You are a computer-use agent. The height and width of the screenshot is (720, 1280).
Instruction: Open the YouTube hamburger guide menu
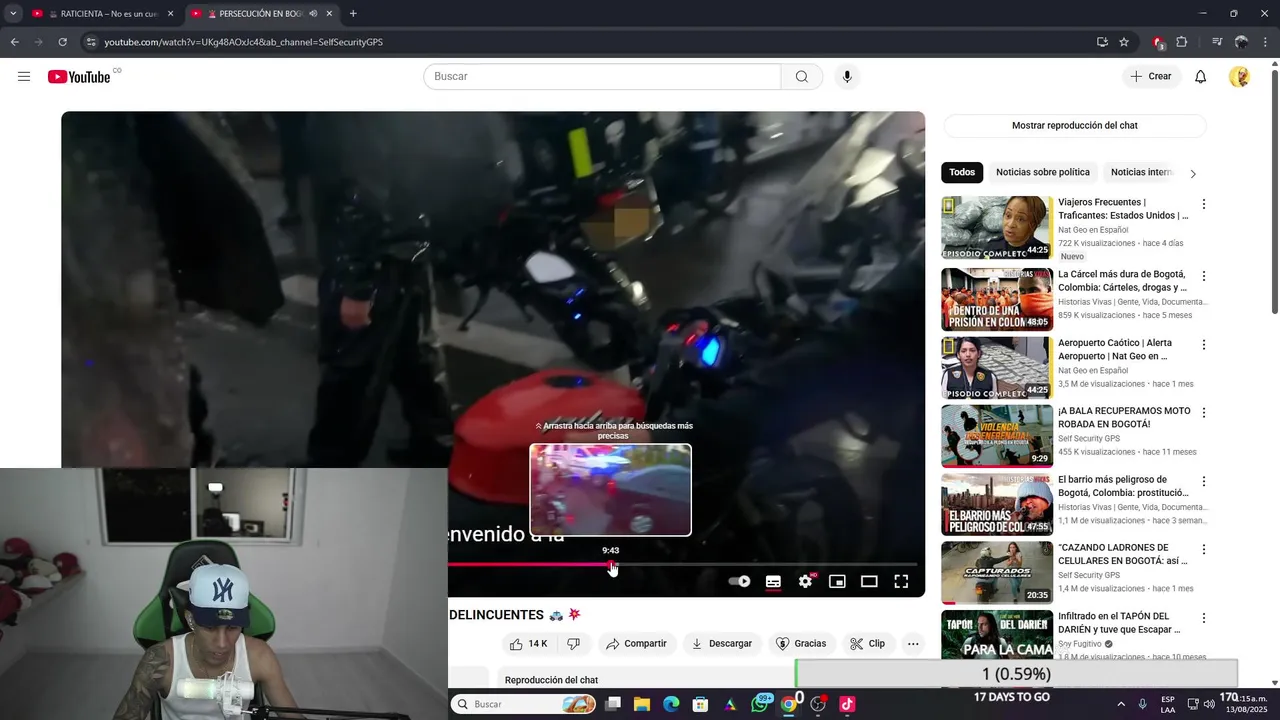click(x=24, y=77)
